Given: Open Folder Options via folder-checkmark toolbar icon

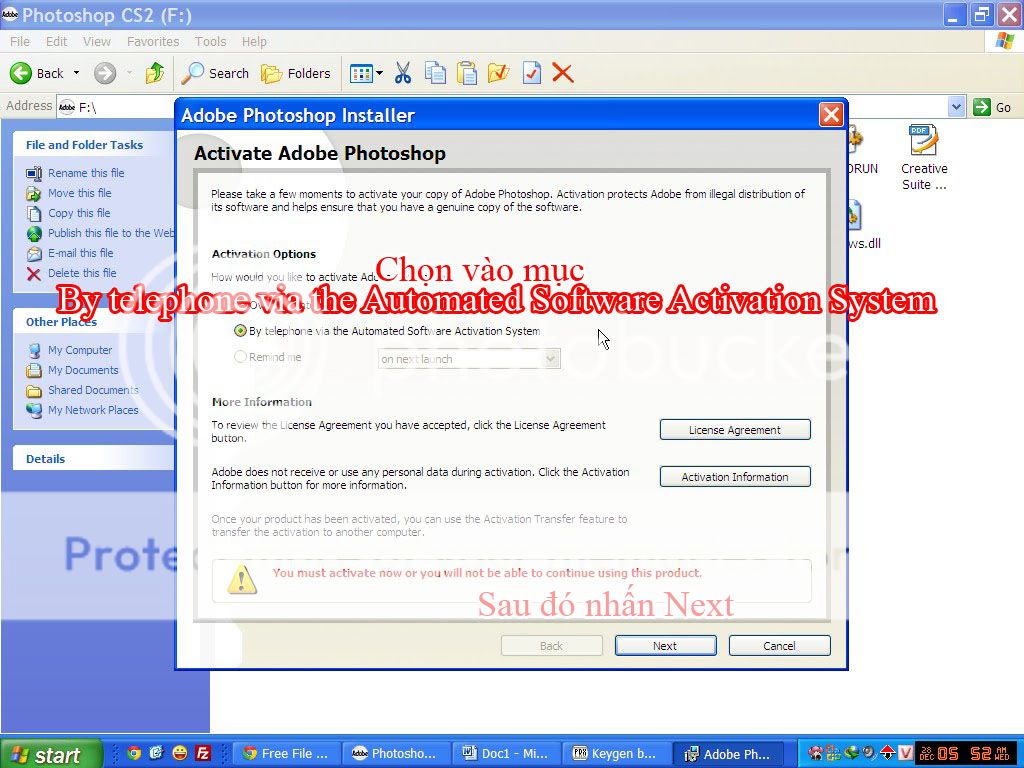Looking at the screenshot, I should 498,73.
